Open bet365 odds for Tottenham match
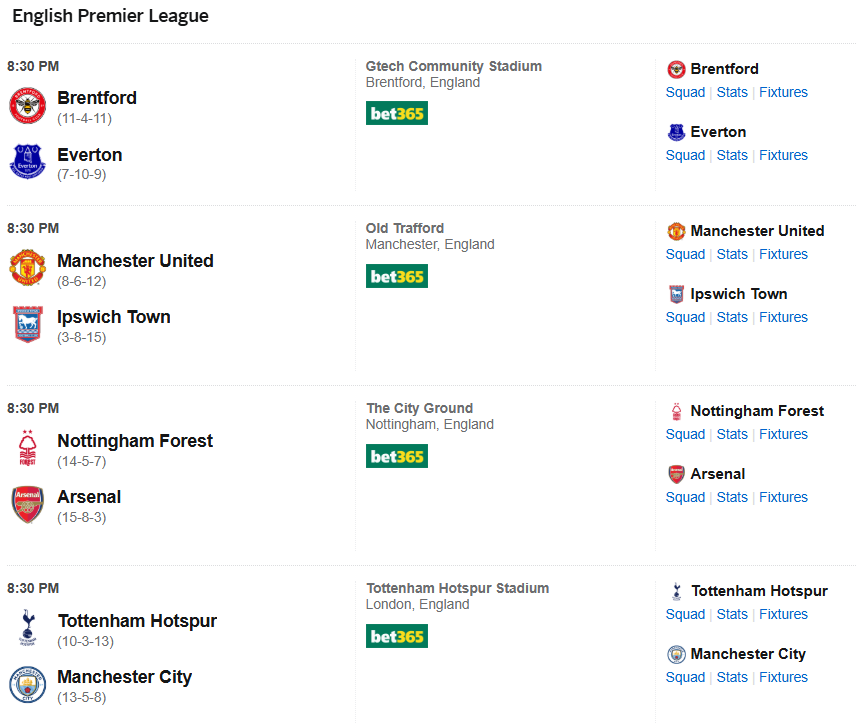This screenshot has height=723, width=856. [x=397, y=636]
